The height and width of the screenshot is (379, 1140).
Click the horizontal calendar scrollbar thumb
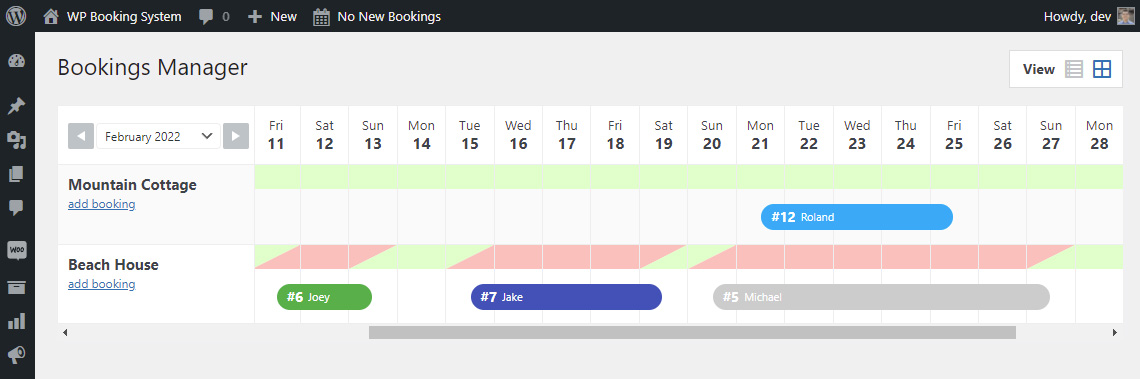point(692,332)
